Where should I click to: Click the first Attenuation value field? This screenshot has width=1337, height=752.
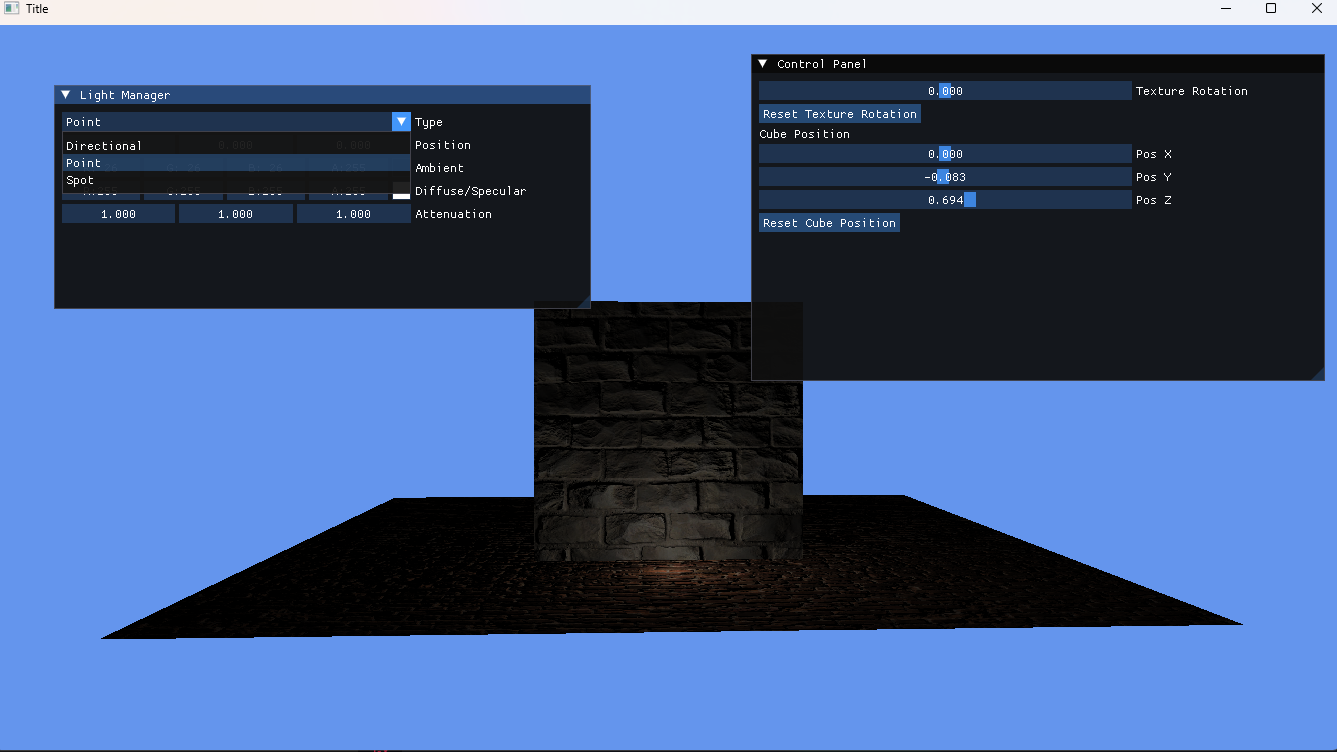(x=119, y=214)
